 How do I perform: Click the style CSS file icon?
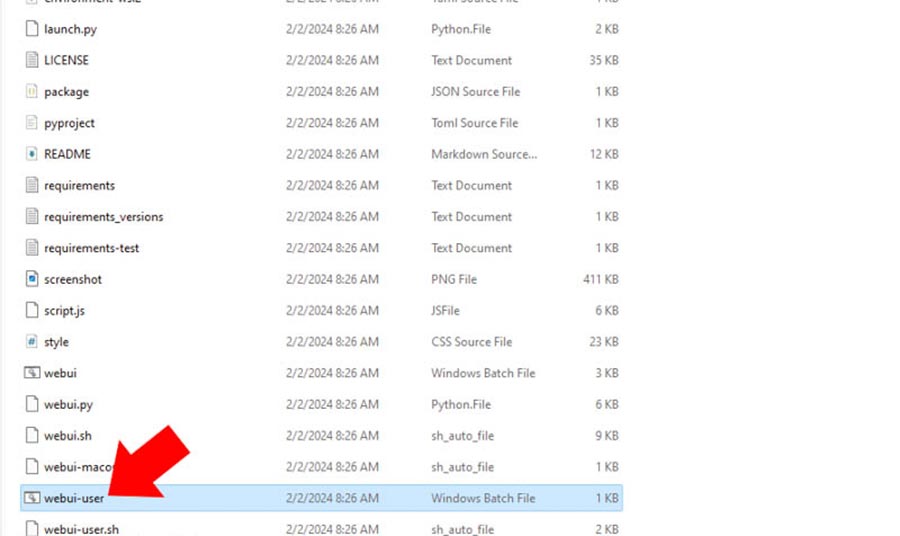click(x=32, y=342)
